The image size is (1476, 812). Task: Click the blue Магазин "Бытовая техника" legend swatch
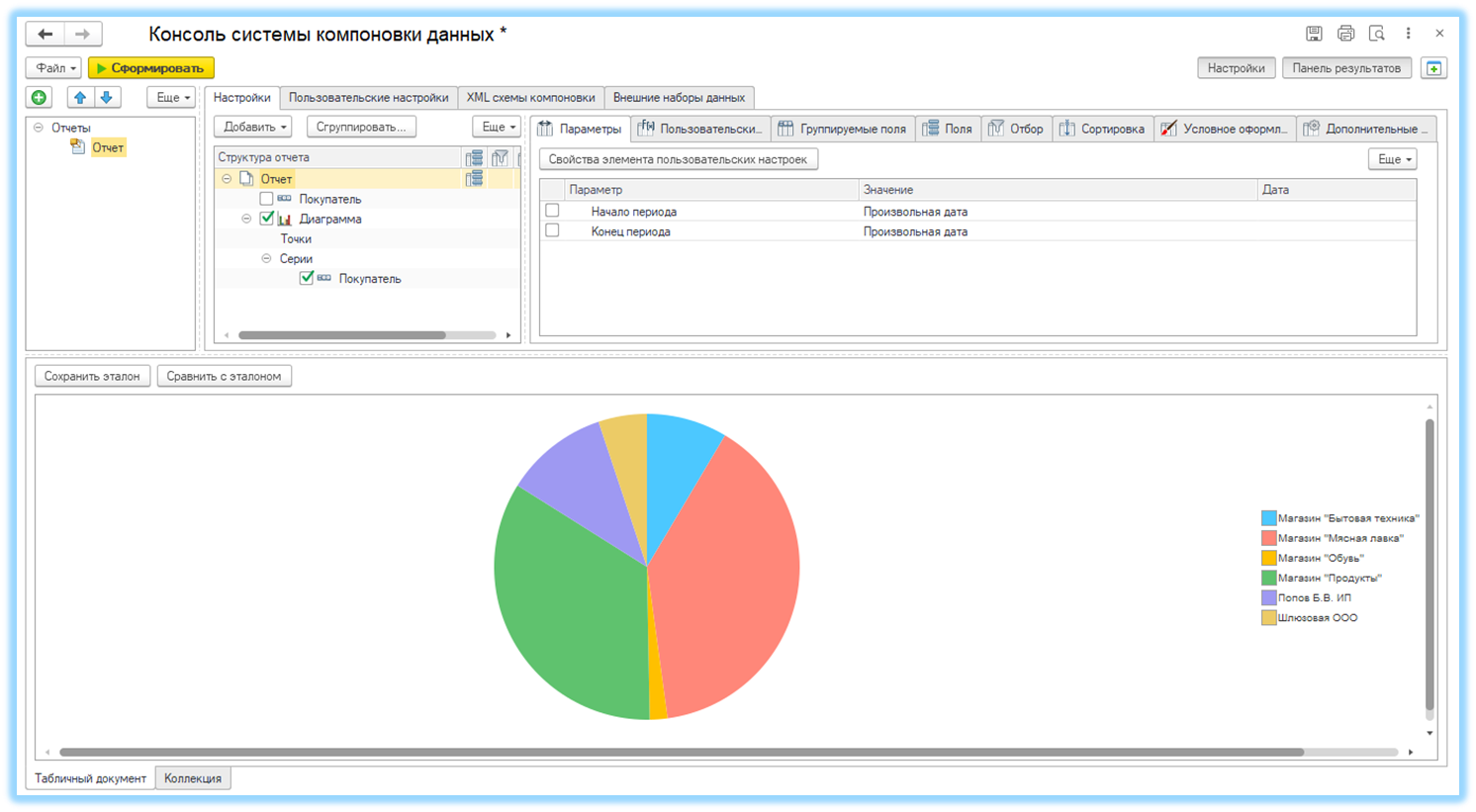[x=1268, y=518]
